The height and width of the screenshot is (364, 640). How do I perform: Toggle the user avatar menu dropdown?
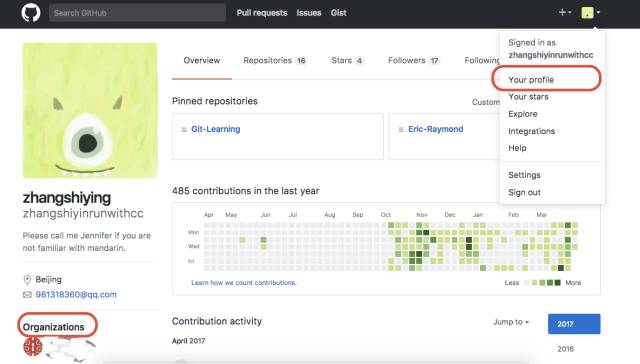pos(591,13)
